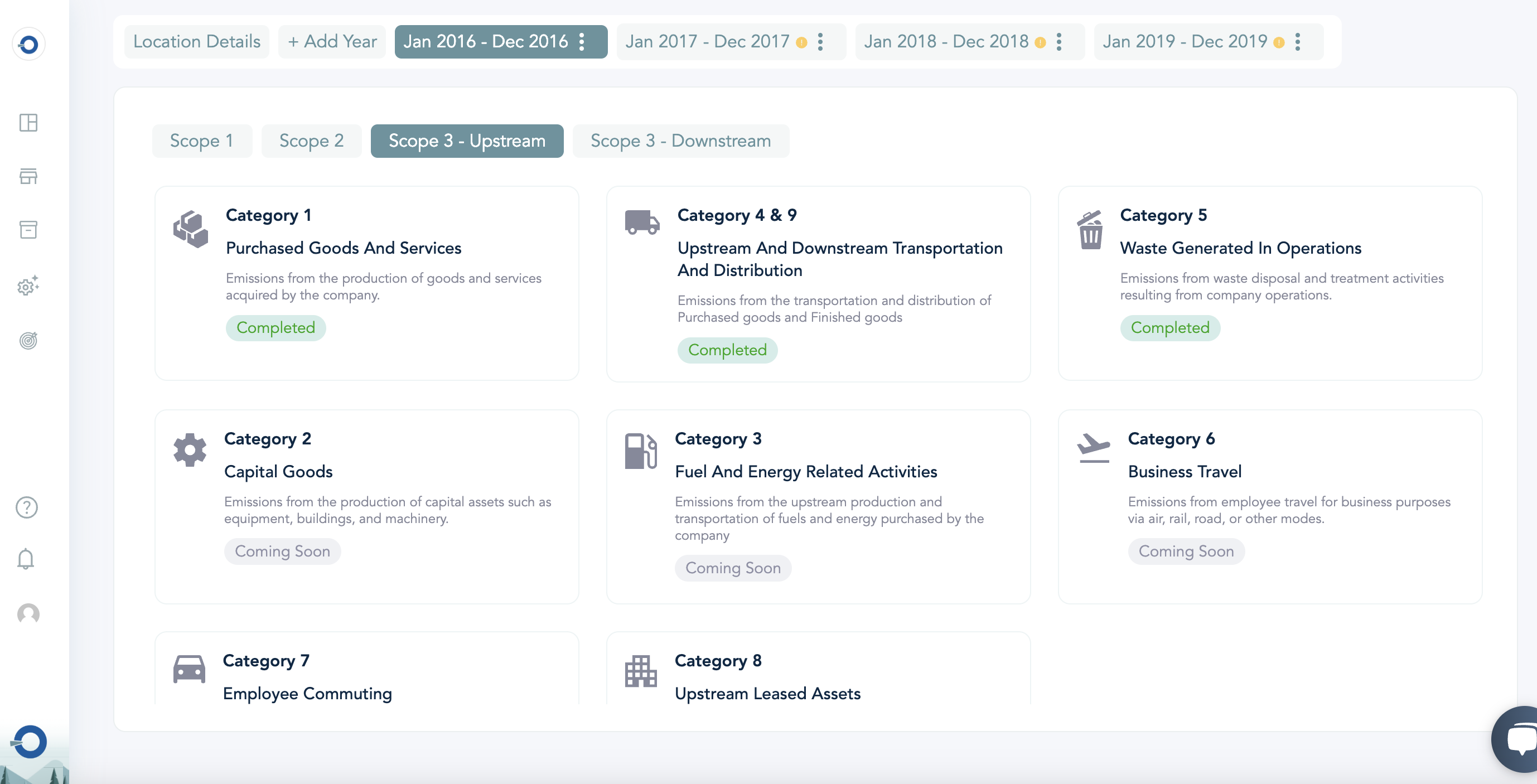Click the gear with sparkles sidebar icon
The width and height of the screenshot is (1537, 784).
[28, 286]
